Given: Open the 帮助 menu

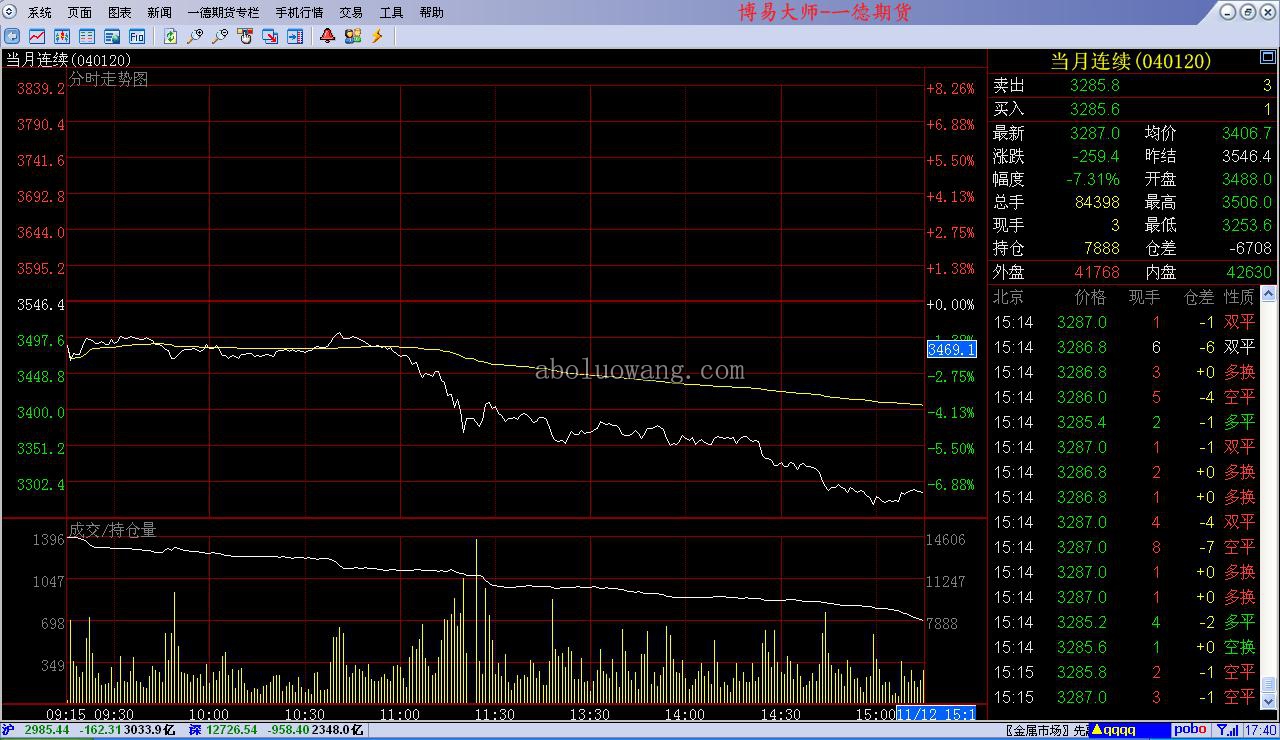Looking at the screenshot, I should click(431, 13).
